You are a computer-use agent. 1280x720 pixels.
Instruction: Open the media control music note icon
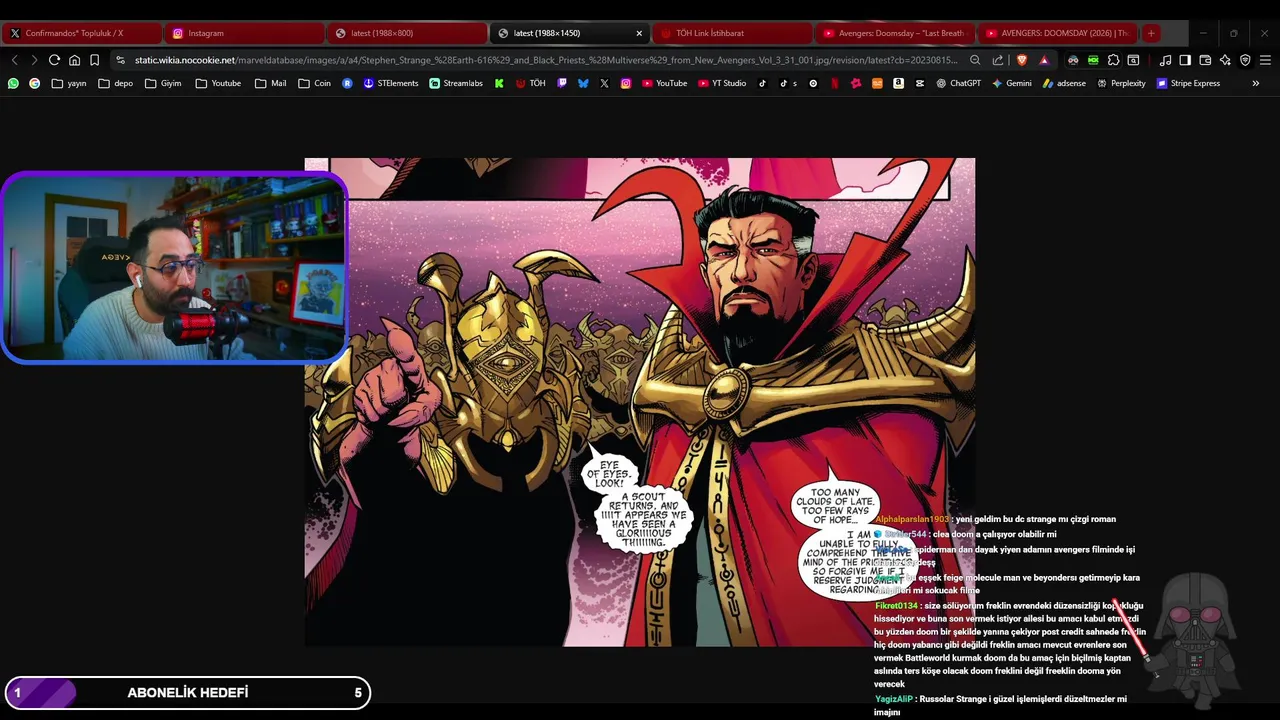pos(1165,60)
